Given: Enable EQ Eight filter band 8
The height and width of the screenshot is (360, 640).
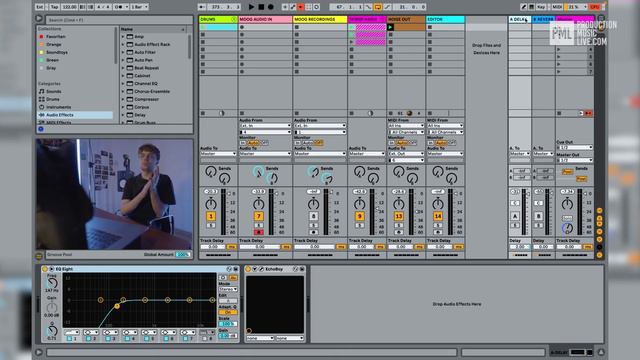Looking at the screenshot, I should pos(205,338).
